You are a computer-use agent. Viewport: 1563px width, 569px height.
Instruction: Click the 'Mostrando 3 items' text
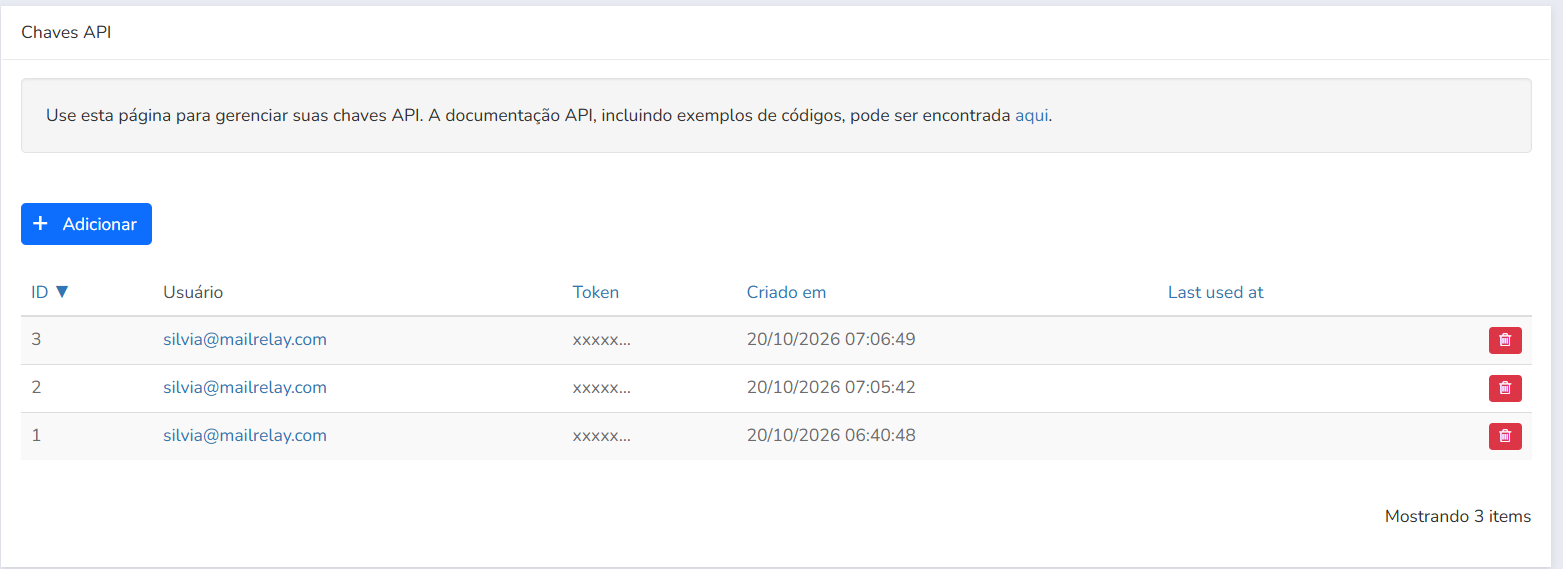(x=1458, y=516)
